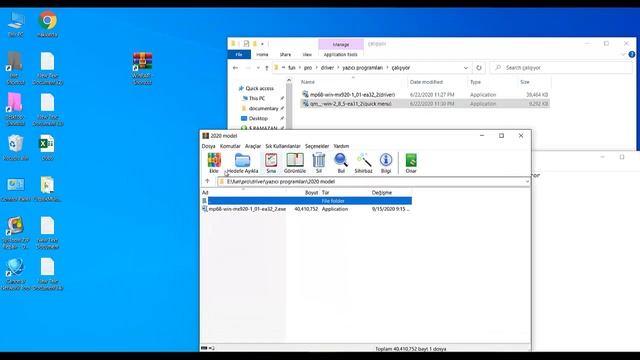Viewport: 640px width, 360px height.
Task: Select the mp68-win-mx920 (driver) file in Explorer
Action: coord(424,94)
